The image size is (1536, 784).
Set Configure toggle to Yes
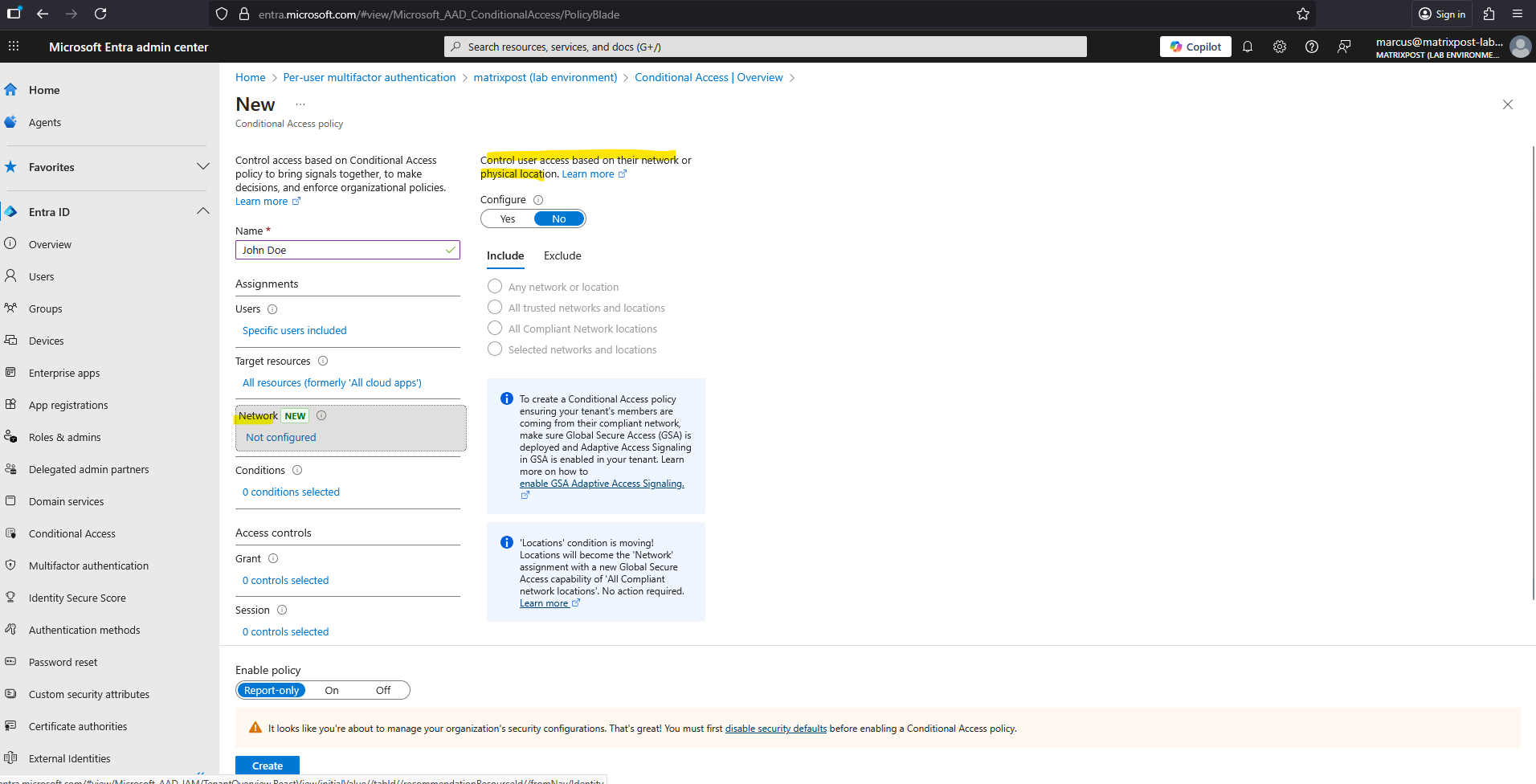[508, 219]
